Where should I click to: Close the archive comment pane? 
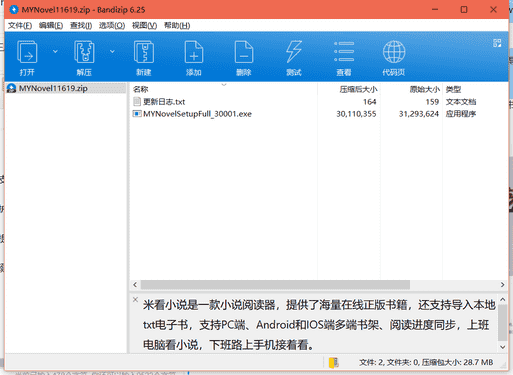135,299
